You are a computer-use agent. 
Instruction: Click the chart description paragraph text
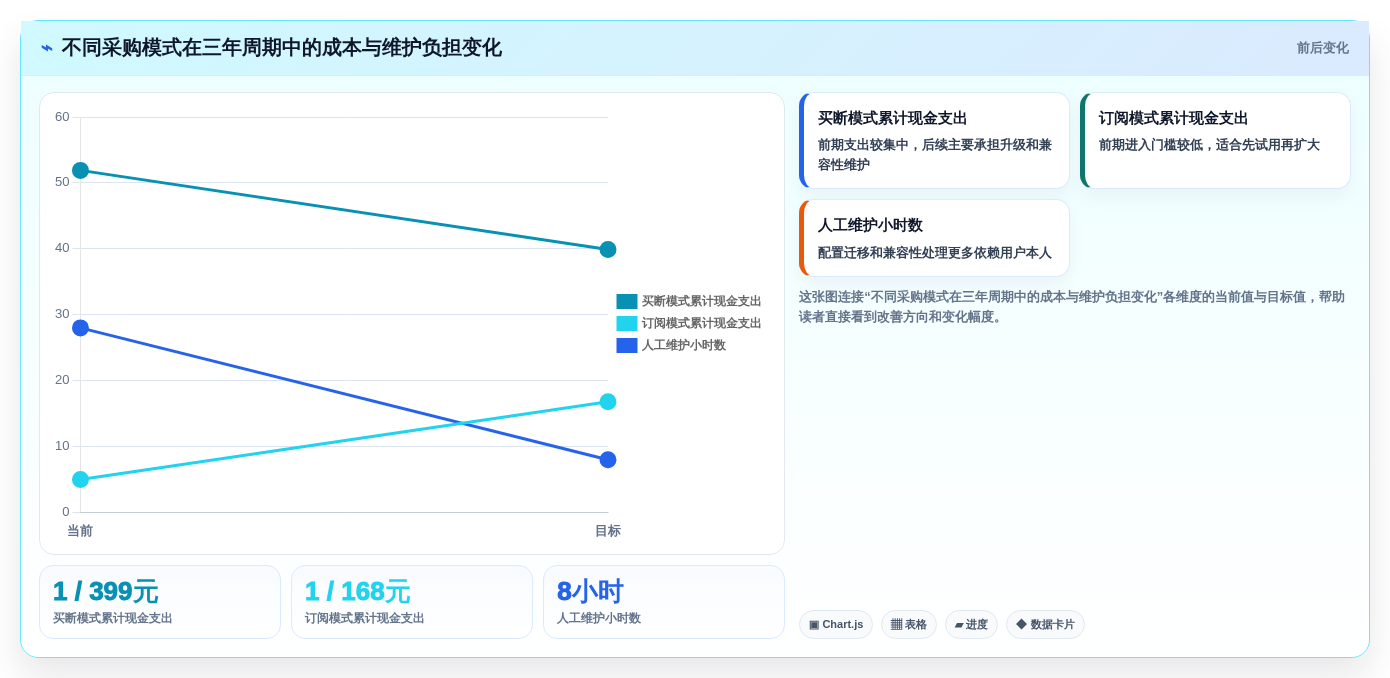(1072, 307)
